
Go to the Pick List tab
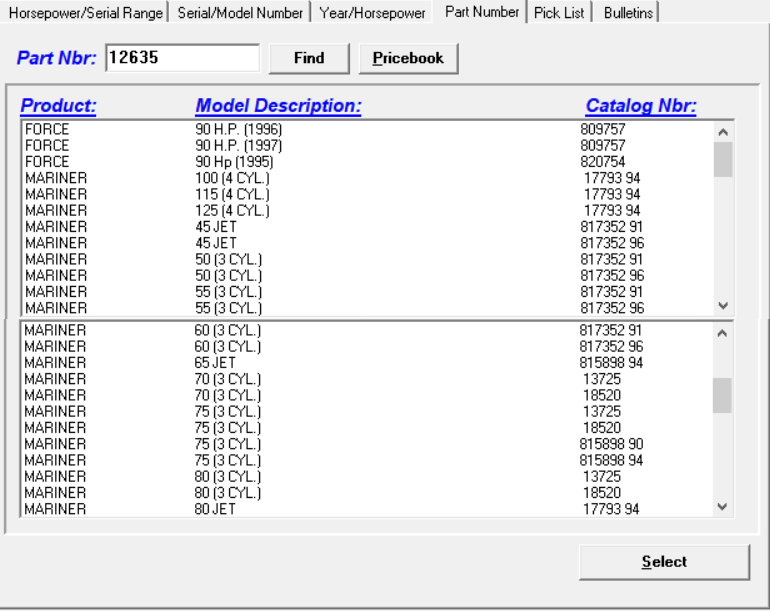(x=559, y=12)
